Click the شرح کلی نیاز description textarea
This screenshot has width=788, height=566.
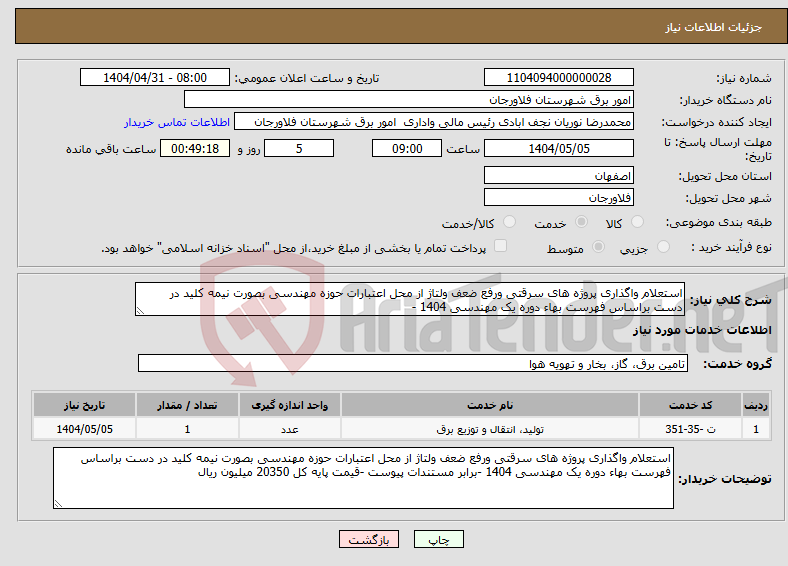[410, 299]
